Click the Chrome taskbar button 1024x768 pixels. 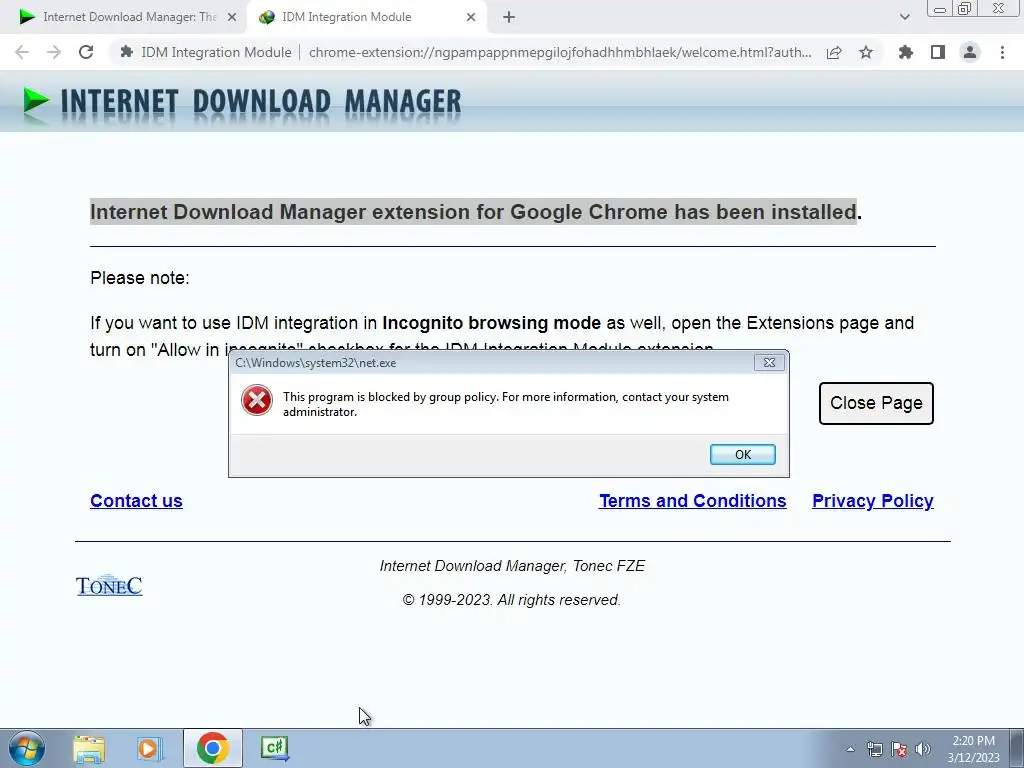click(212, 748)
